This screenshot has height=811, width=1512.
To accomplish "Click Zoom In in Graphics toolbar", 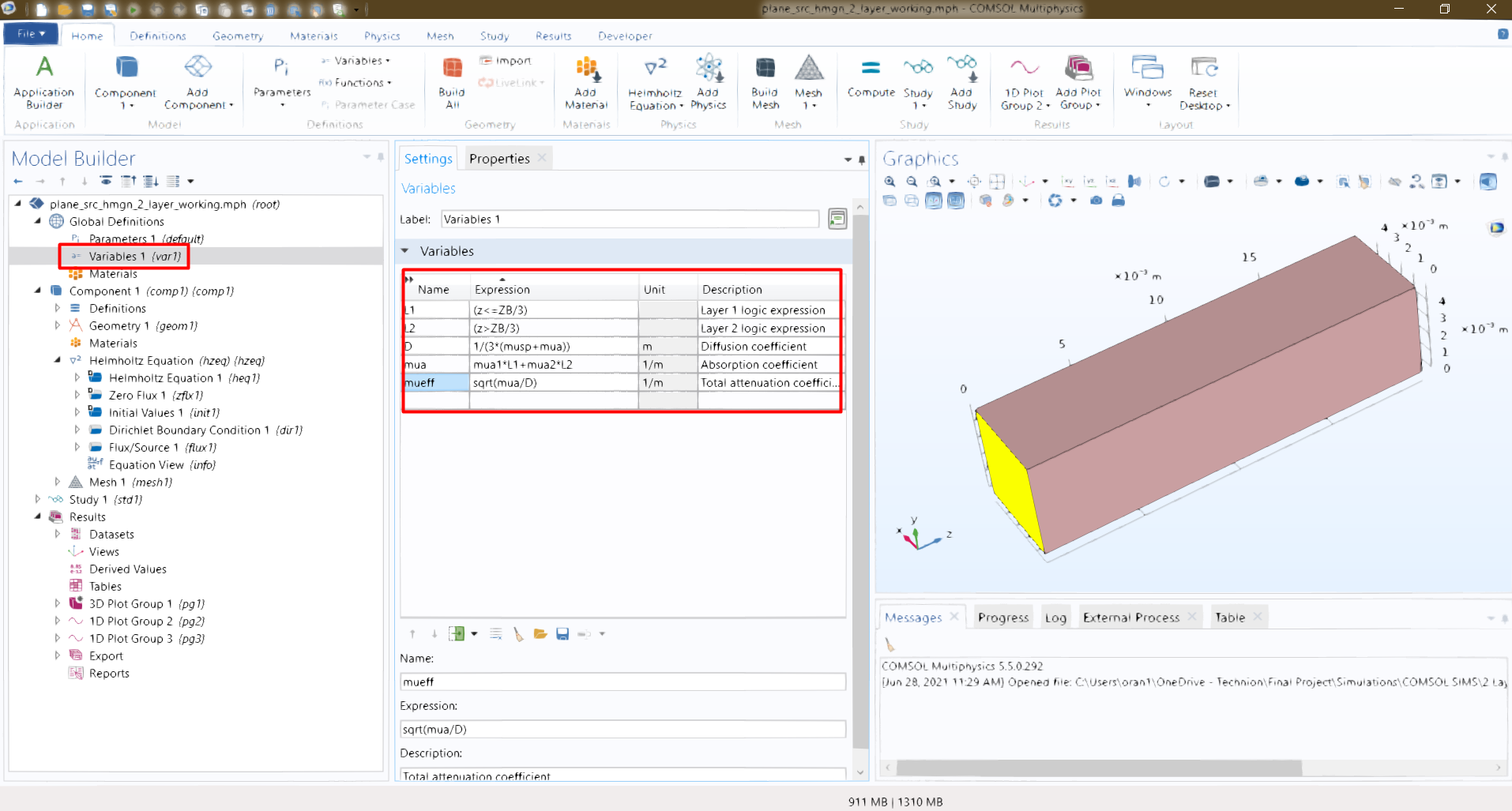I will 890,182.
